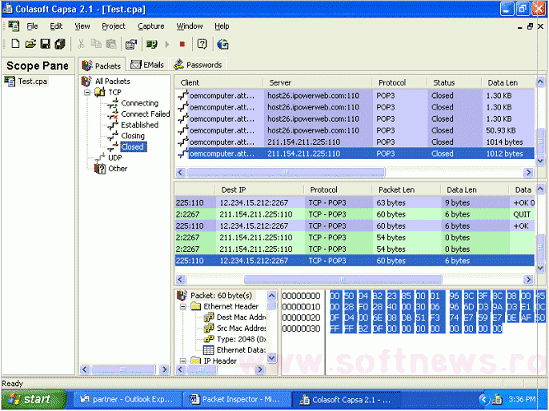This screenshot has width=549, height=411.
Task: Select All Packets tree node
Action: click(x=112, y=81)
